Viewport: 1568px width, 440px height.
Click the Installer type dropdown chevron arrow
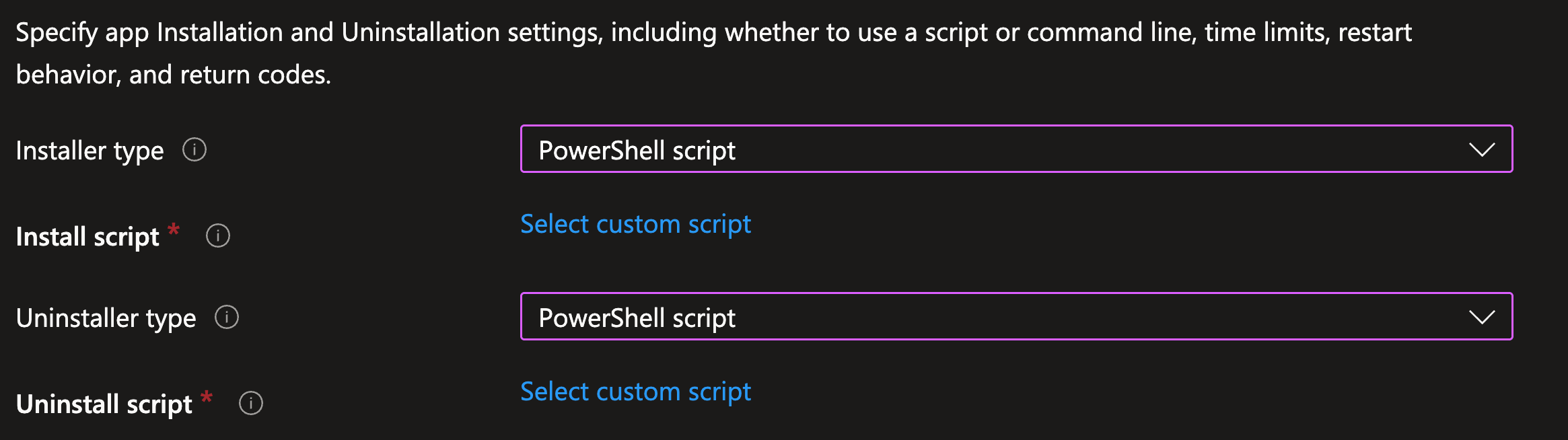click(x=1481, y=149)
